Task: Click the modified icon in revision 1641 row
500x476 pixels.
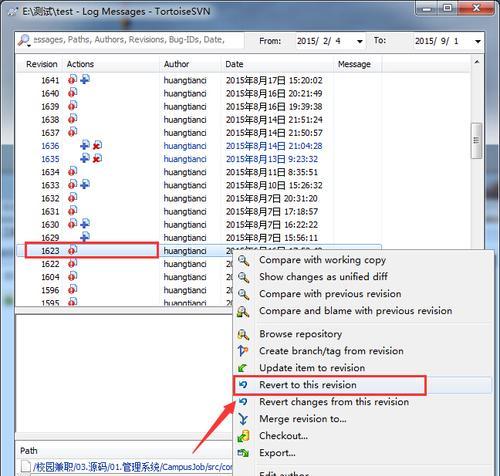Action: [x=72, y=80]
